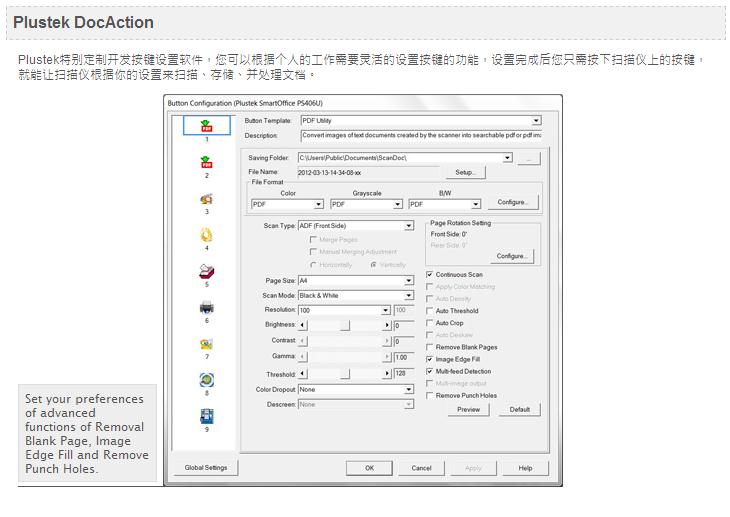The image size is (730, 517).
Task: Open the Scan Type dropdown
Action: (x=408, y=226)
